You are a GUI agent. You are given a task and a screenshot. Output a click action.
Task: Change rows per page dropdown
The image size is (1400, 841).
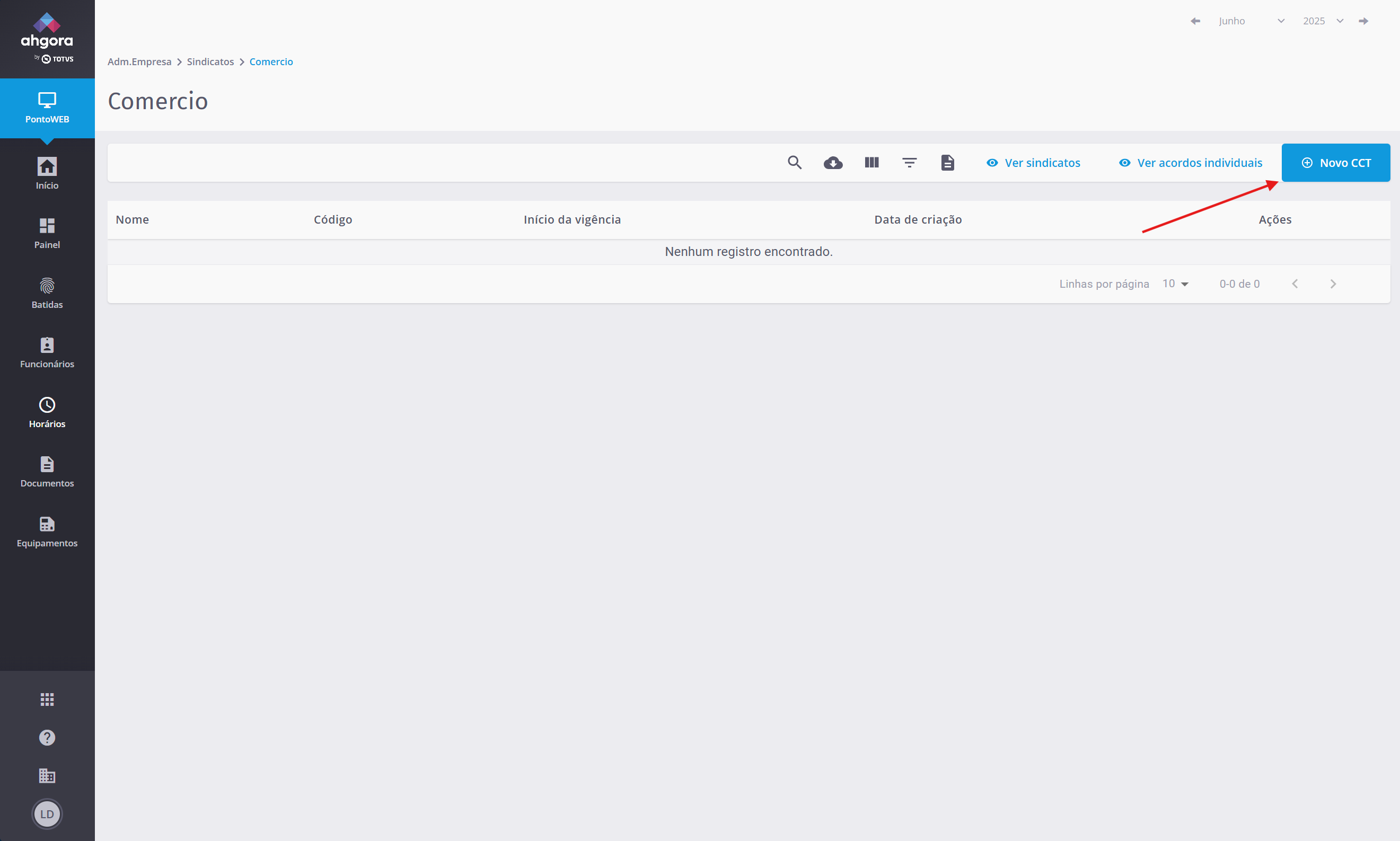1175,284
